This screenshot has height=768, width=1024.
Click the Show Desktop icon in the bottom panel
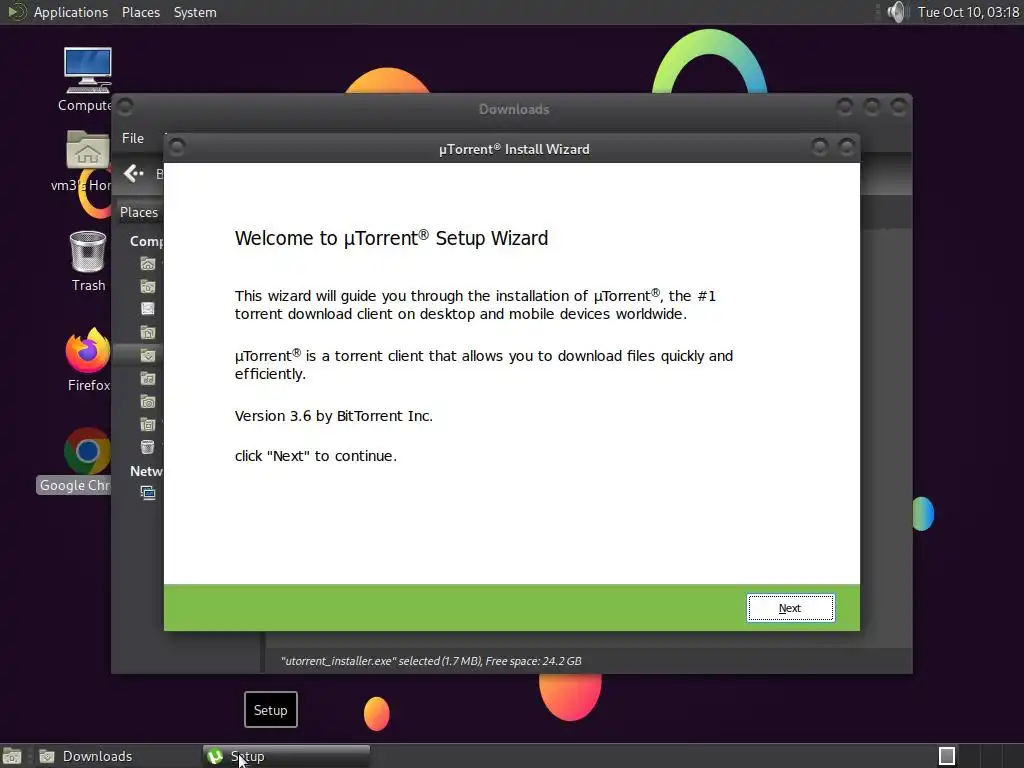(x=12, y=756)
